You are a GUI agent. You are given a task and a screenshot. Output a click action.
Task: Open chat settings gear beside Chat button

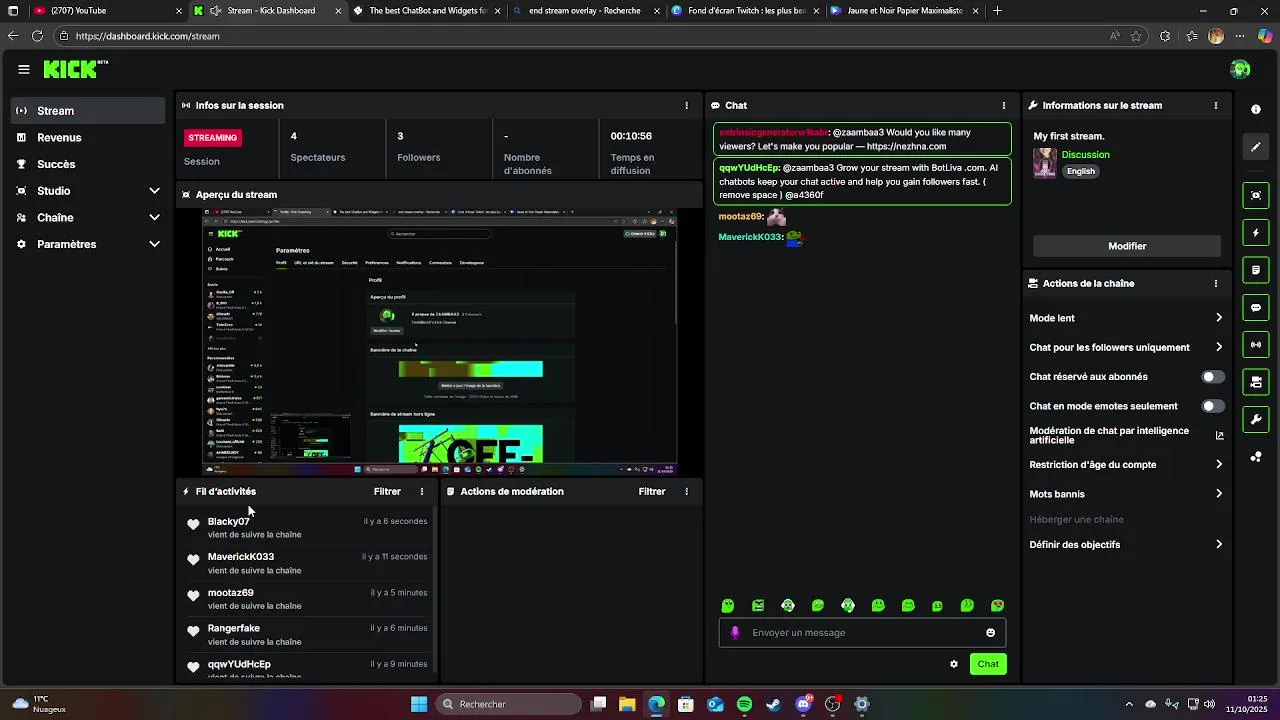point(954,664)
